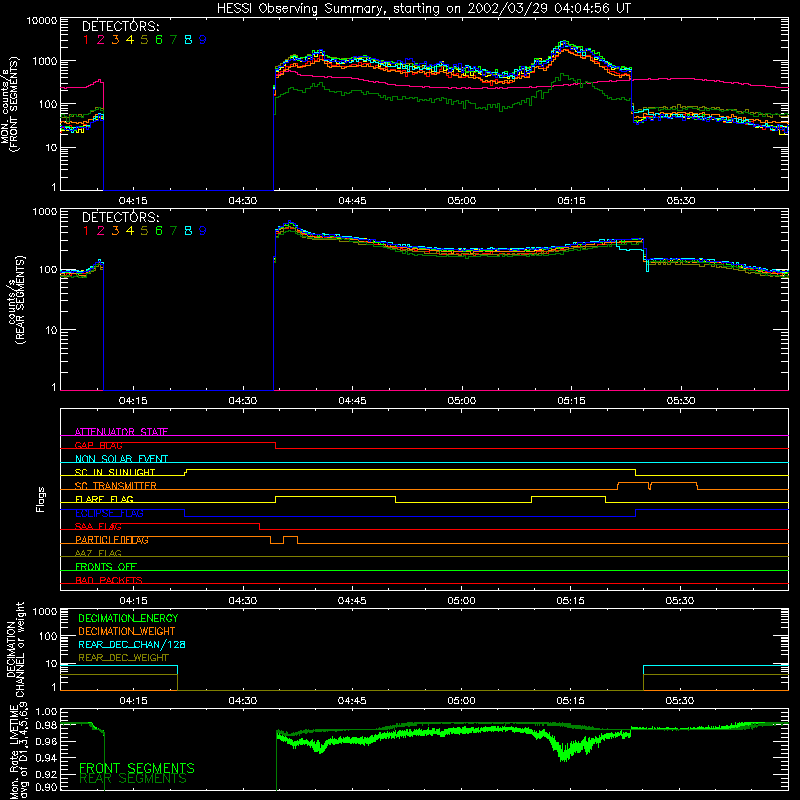Select dark green detector 7 in rear segments legend
Screen dimensions: 800x800
[x=173, y=231]
